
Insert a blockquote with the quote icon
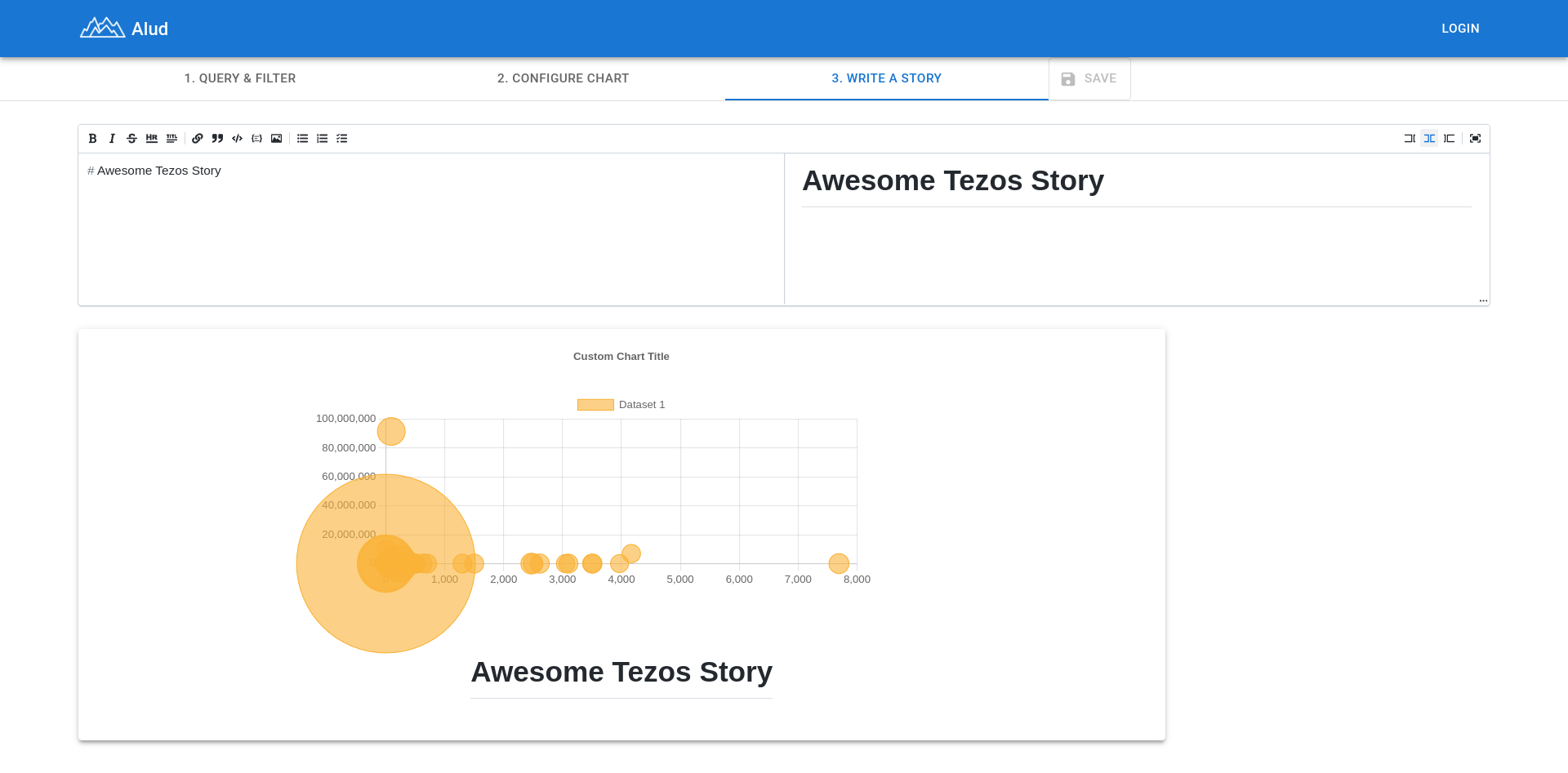217,139
